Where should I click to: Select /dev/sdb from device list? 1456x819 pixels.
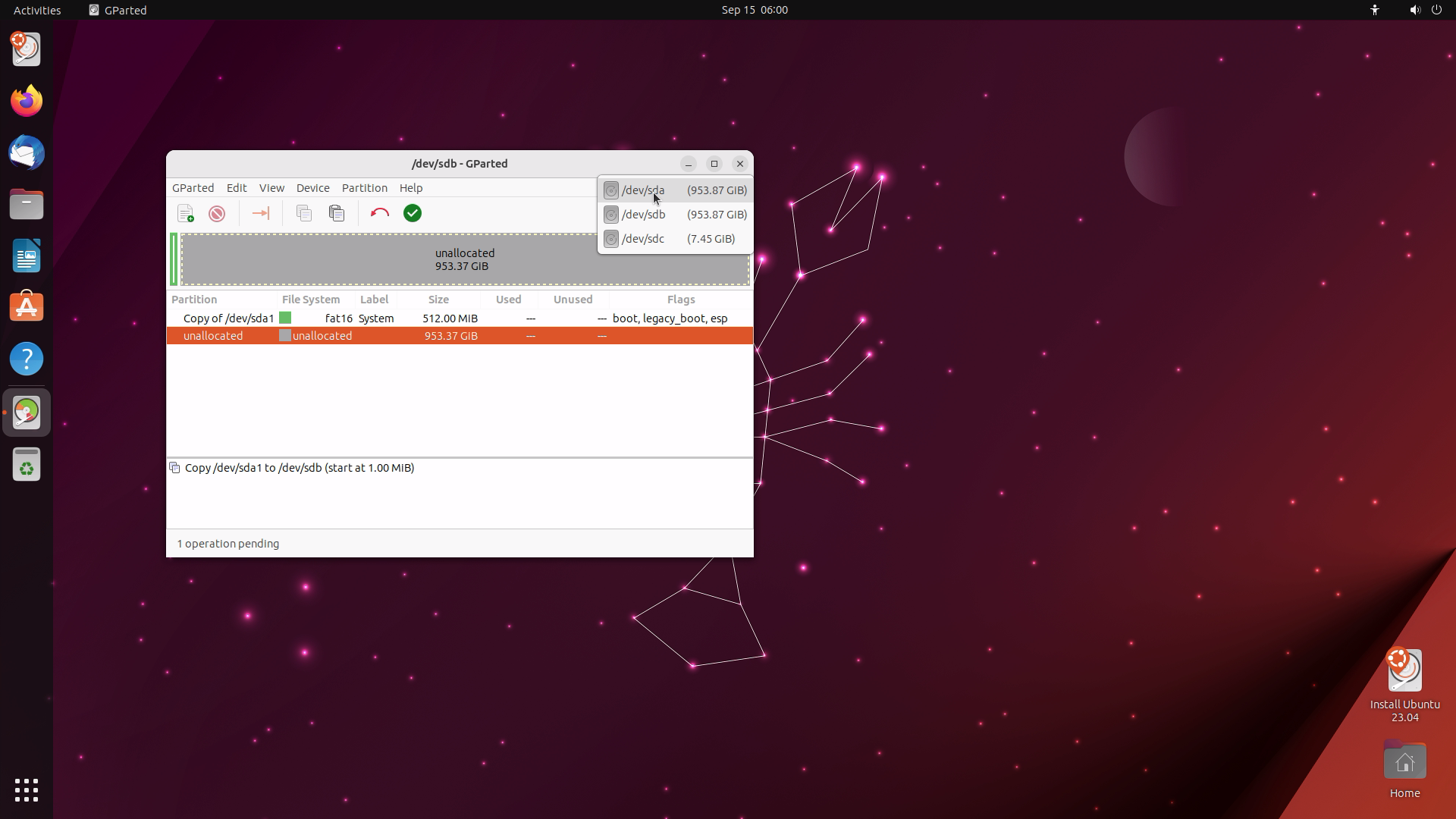coord(675,215)
